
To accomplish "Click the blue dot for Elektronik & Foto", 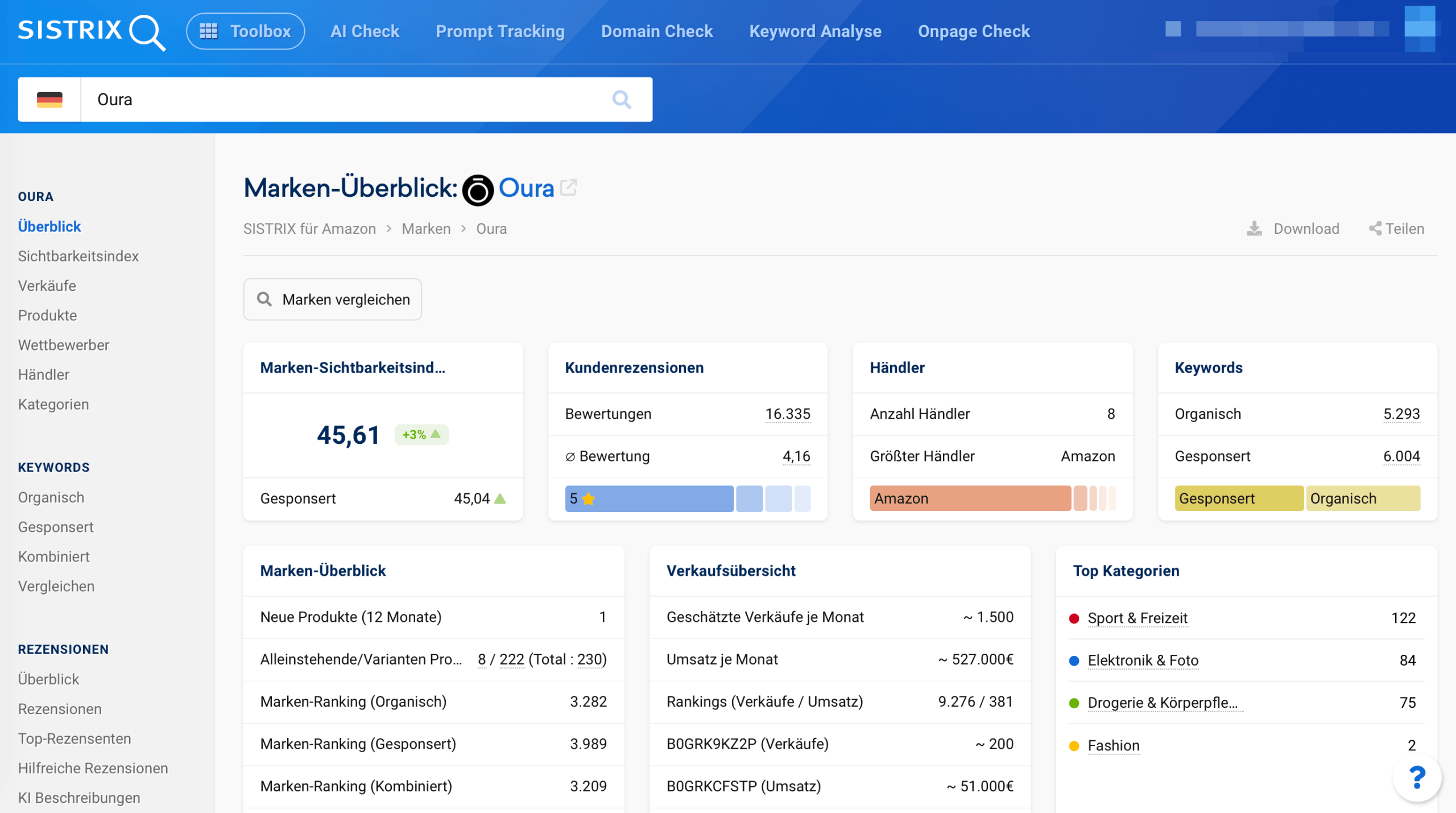I will click(1074, 661).
